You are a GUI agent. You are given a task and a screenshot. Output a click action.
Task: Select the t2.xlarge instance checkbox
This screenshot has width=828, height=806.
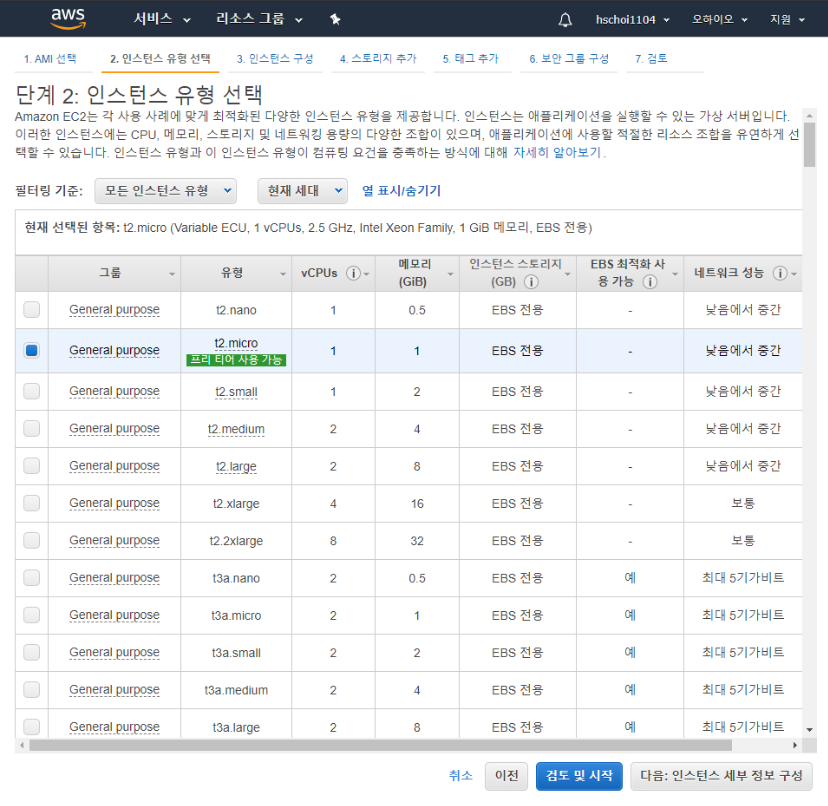(x=32, y=503)
